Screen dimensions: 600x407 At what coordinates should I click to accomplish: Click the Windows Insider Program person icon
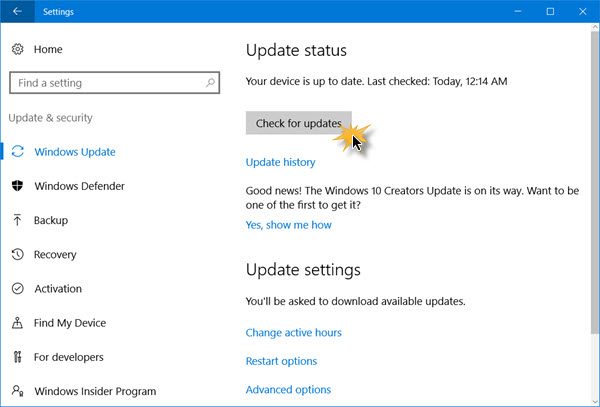pyautogui.click(x=18, y=391)
